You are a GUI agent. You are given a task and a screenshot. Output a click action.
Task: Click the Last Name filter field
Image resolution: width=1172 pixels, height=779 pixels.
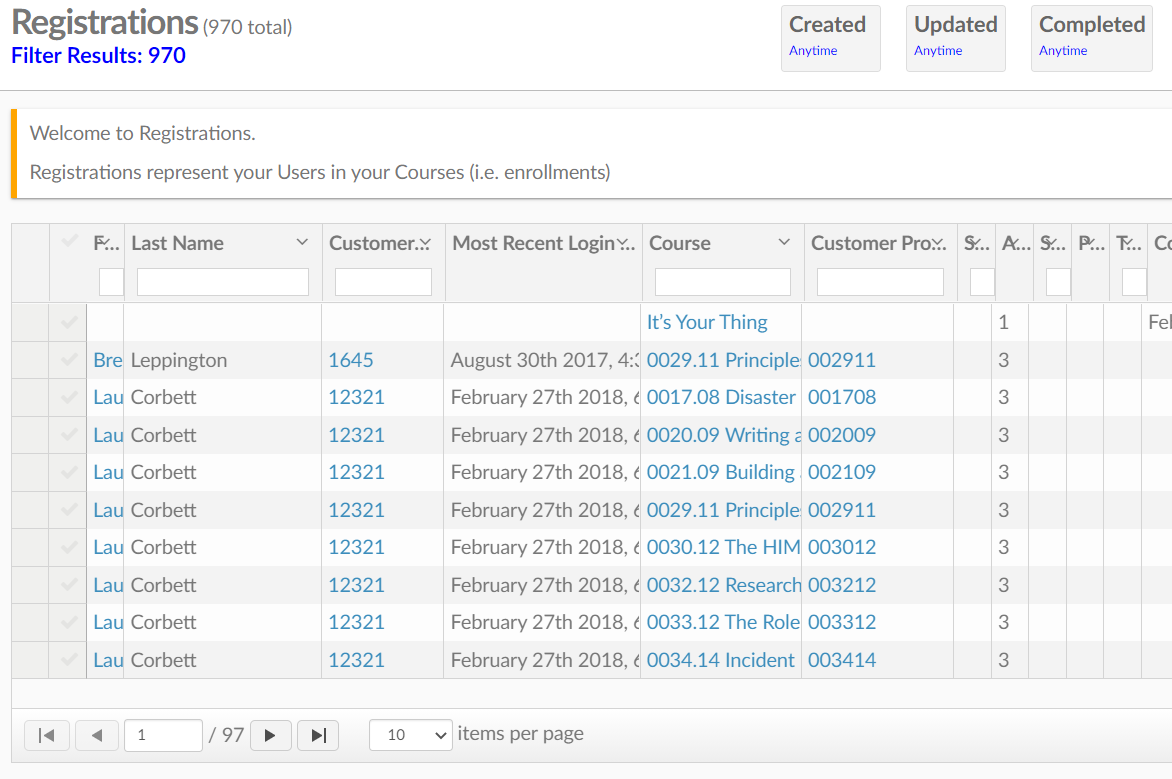(223, 282)
